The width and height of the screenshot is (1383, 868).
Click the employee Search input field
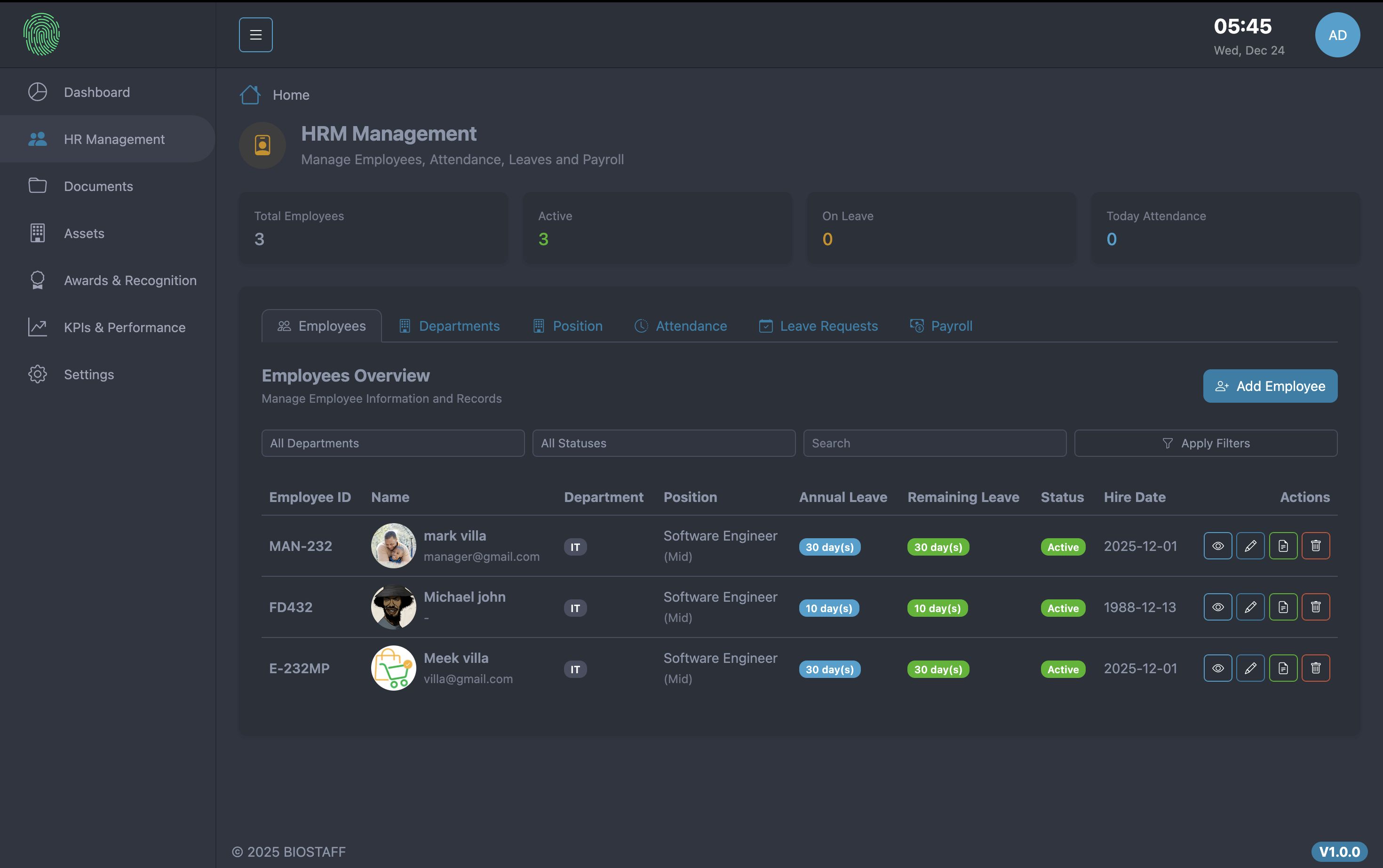coord(934,443)
